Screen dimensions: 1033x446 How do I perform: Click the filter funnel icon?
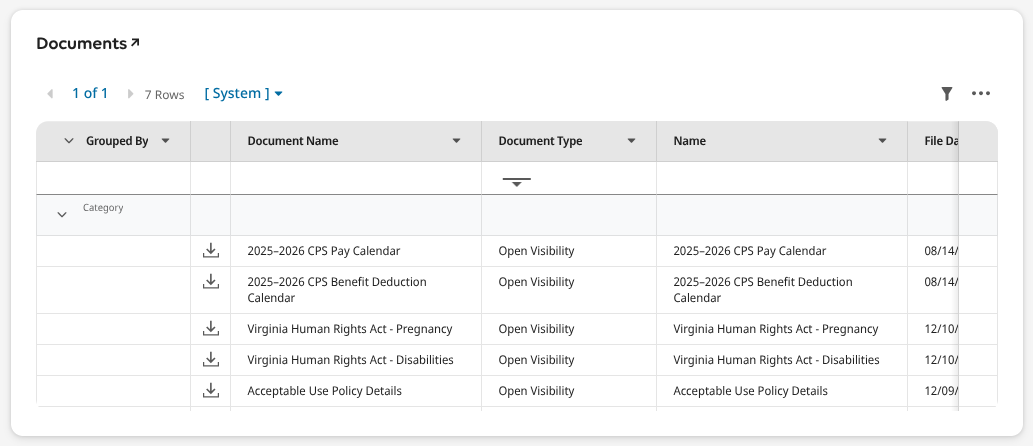(947, 94)
